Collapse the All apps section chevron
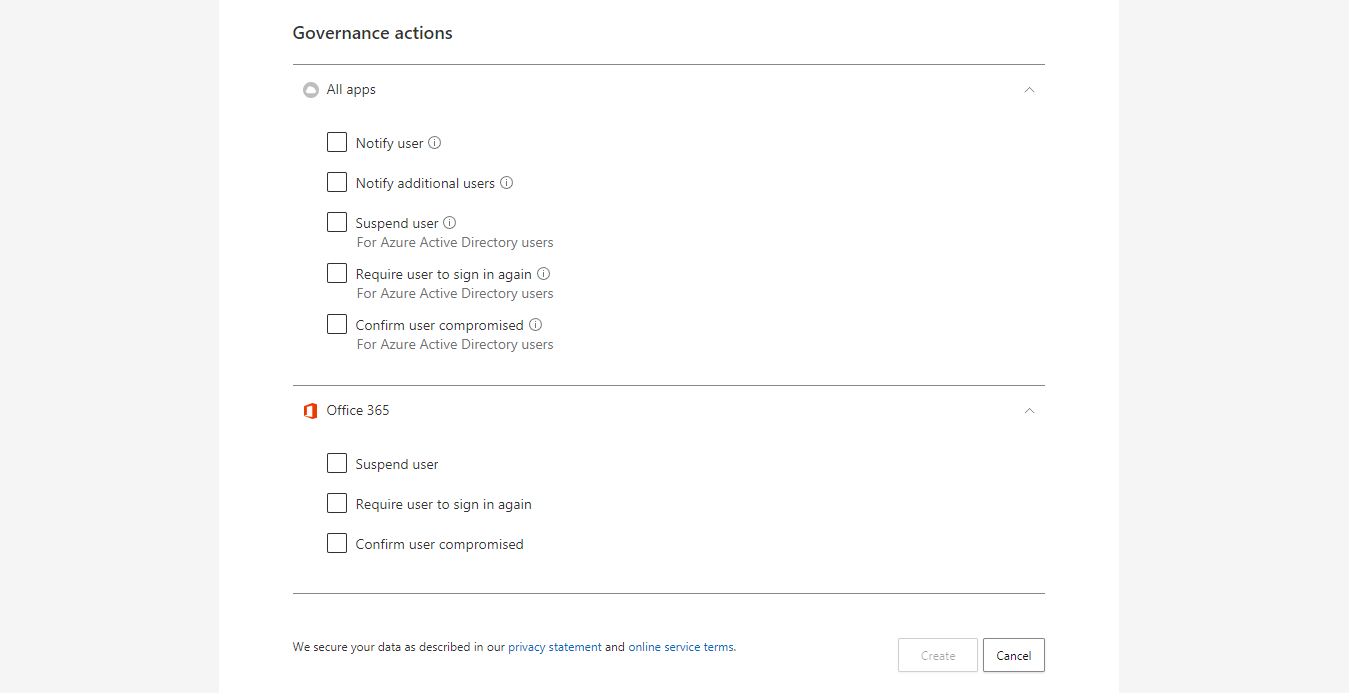Screen dimensions: 1349x693 pyautogui.click(x=1029, y=90)
